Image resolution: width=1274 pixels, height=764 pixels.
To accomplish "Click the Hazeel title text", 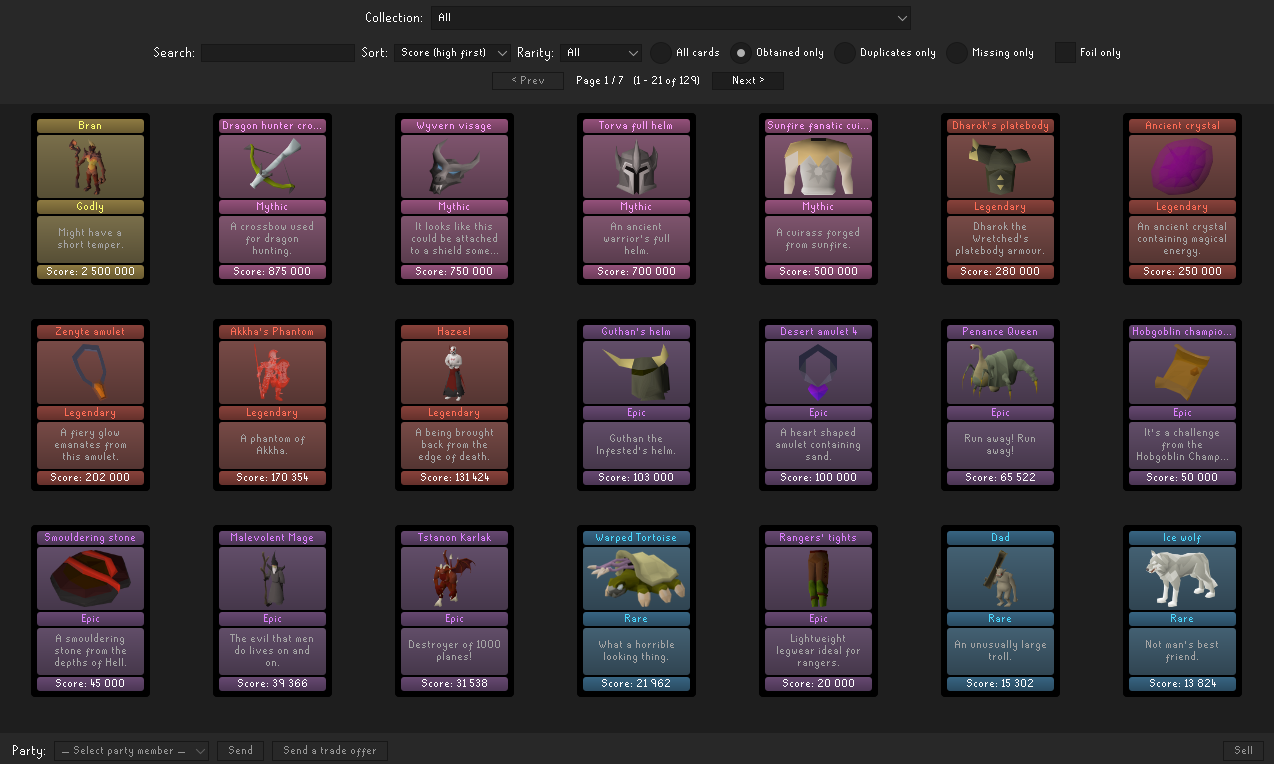I will pyautogui.click(x=454, y=332).
